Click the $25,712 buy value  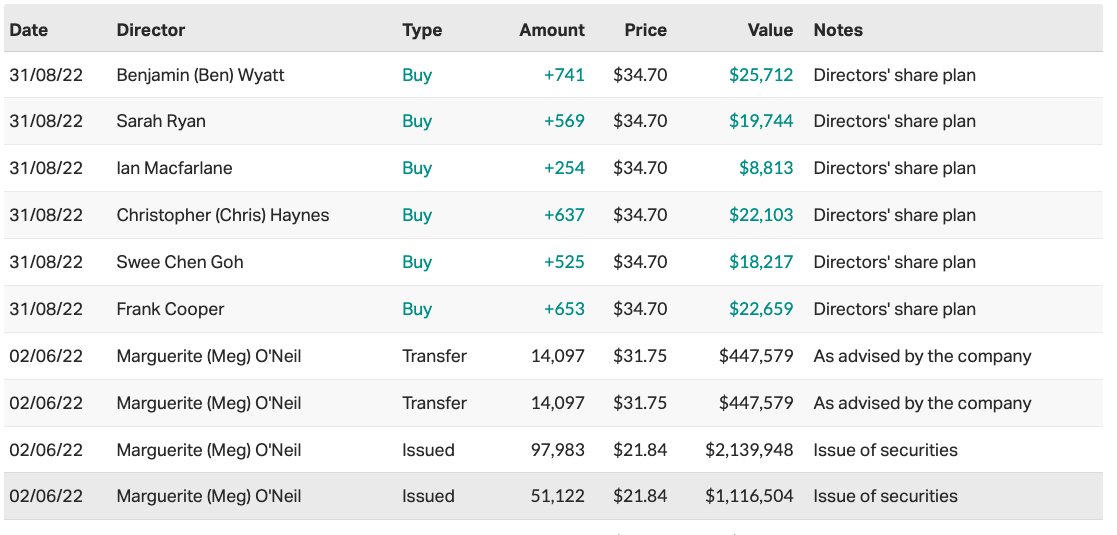[761, 75]
